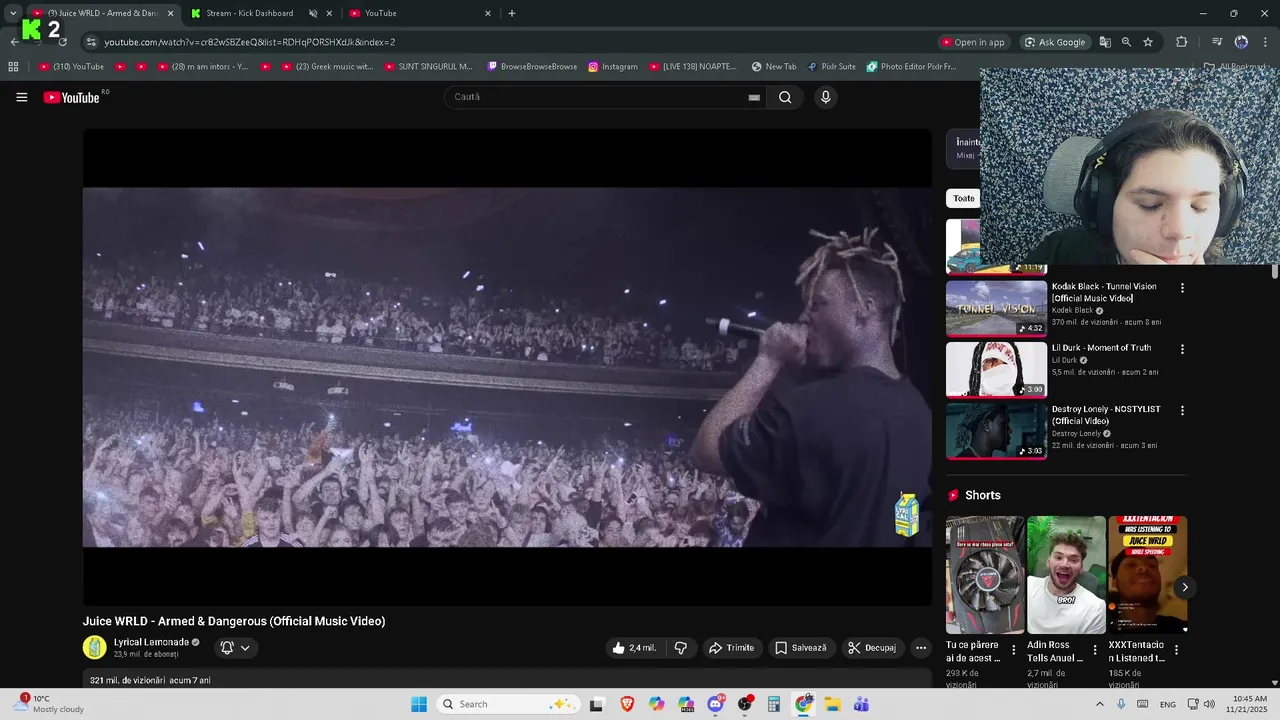The width and height of the screenshot is (1280, 720).
Task: Toggle mute on the Kick Dashboard tab
Action: coord(313,13)
